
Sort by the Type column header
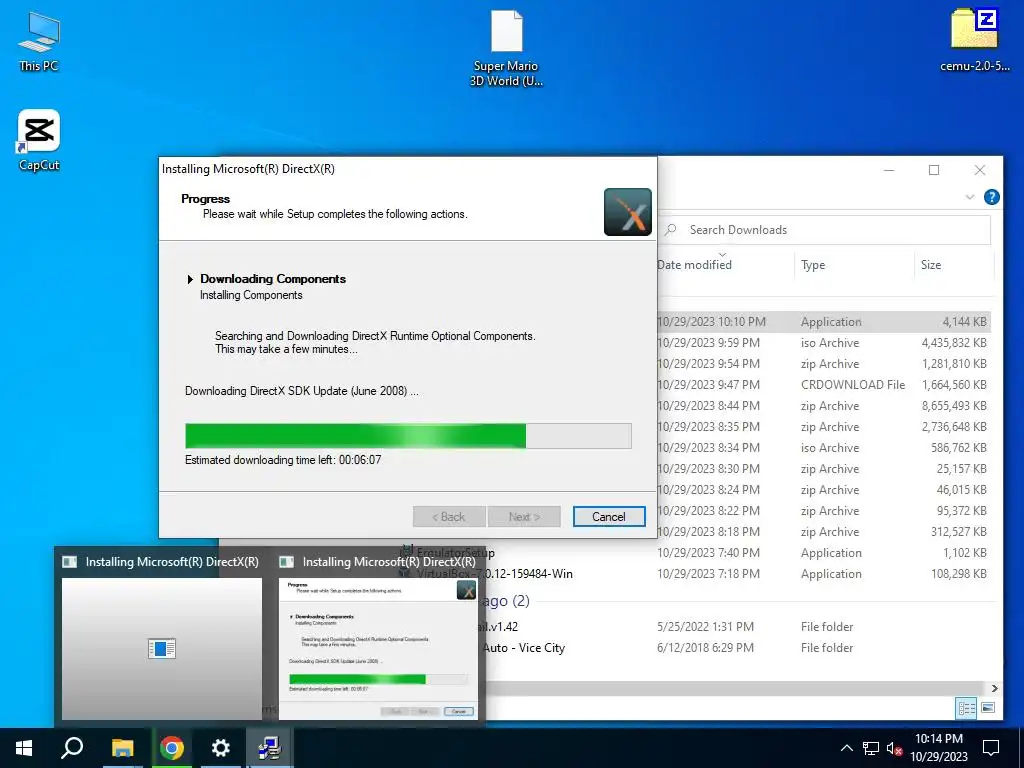click(x=813, y=264)
